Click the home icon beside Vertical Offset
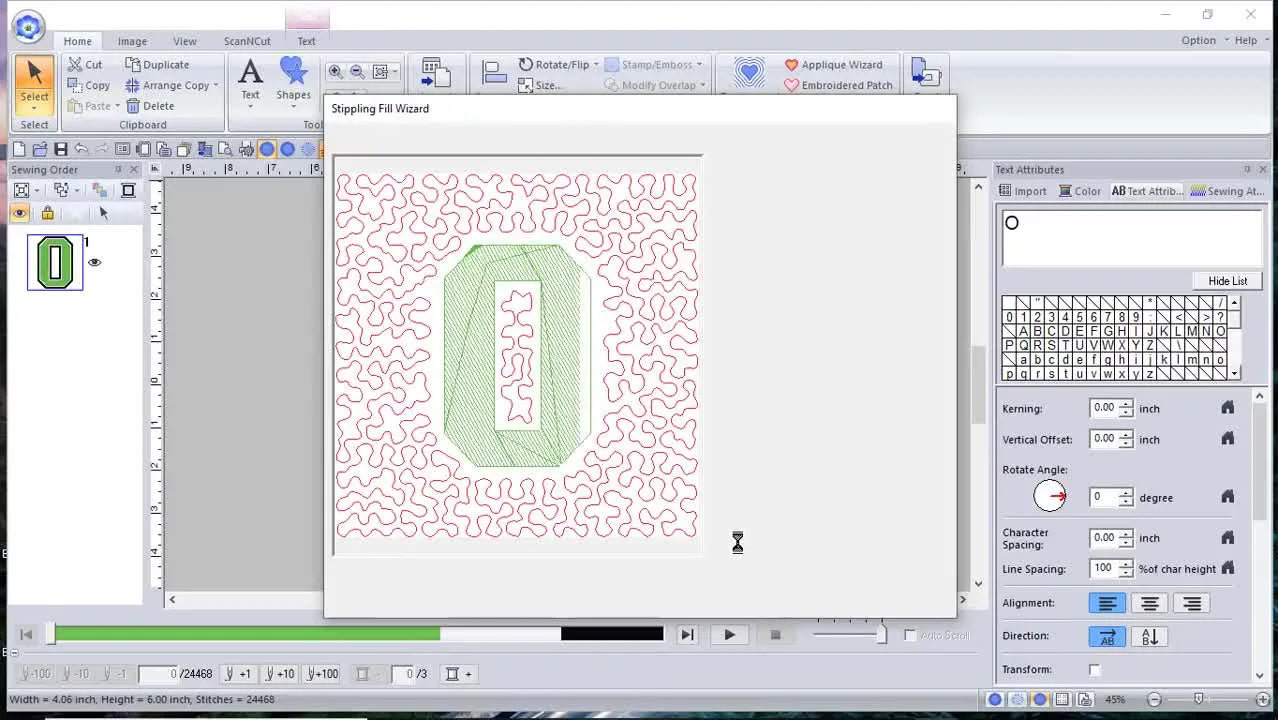The height and width of the screenshot is (720, 1278). tap(1228, 439)
